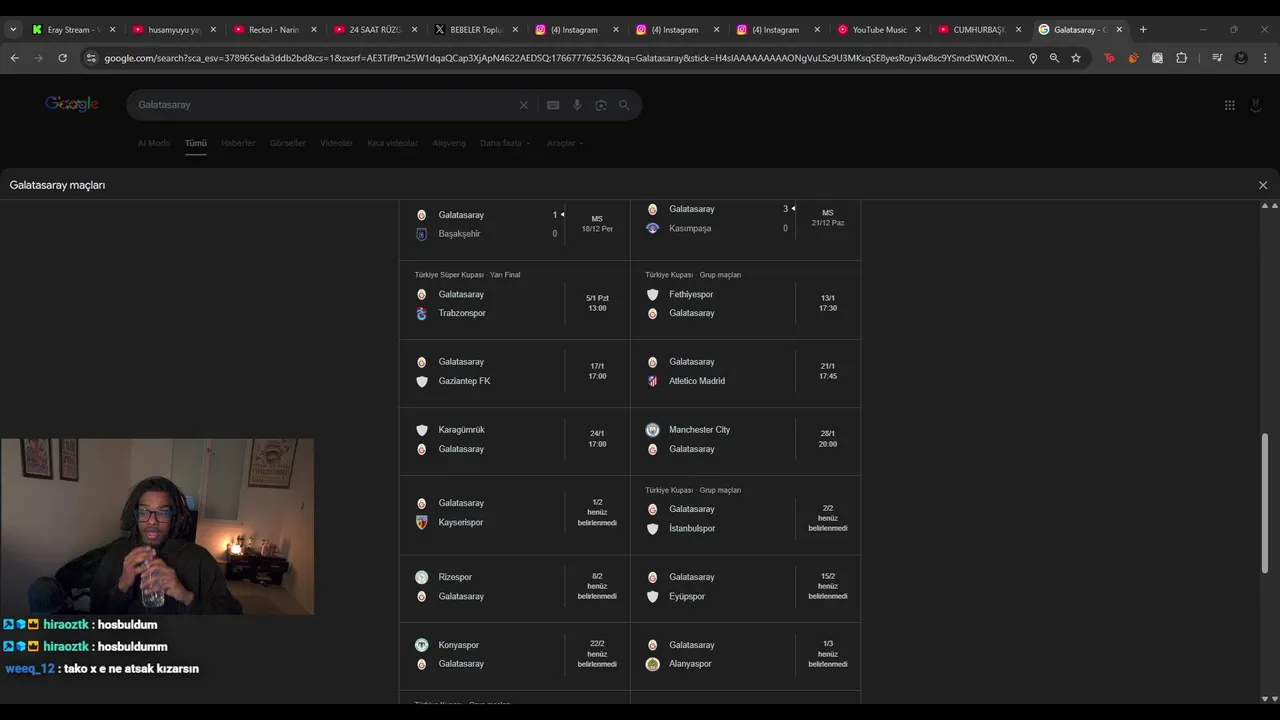1280x720 pixels.
Task: Switch to YouTube Music browser tab
Action: click(878, 29)
